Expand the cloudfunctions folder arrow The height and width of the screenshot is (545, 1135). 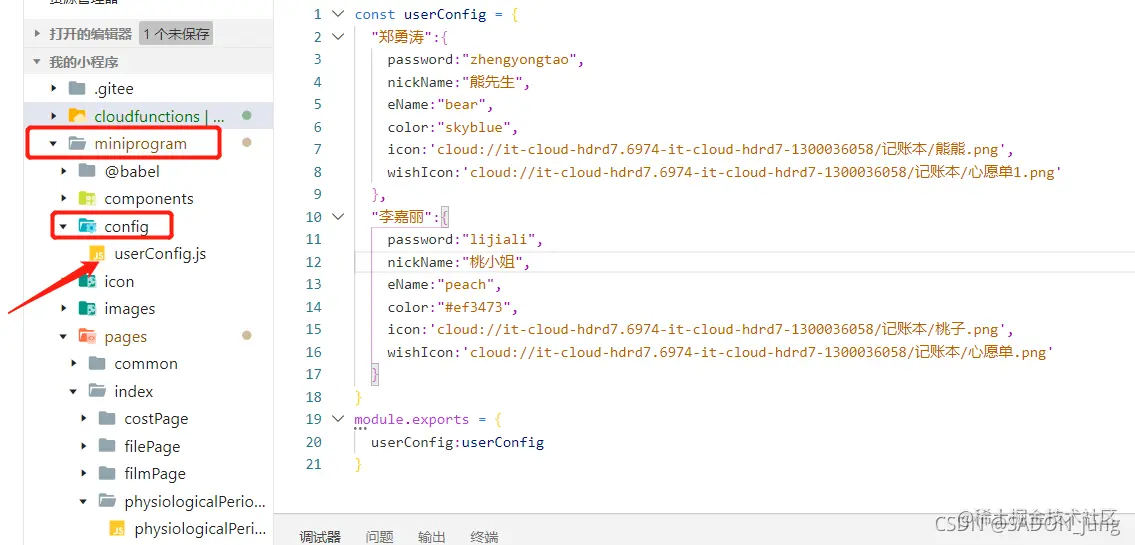53,116
